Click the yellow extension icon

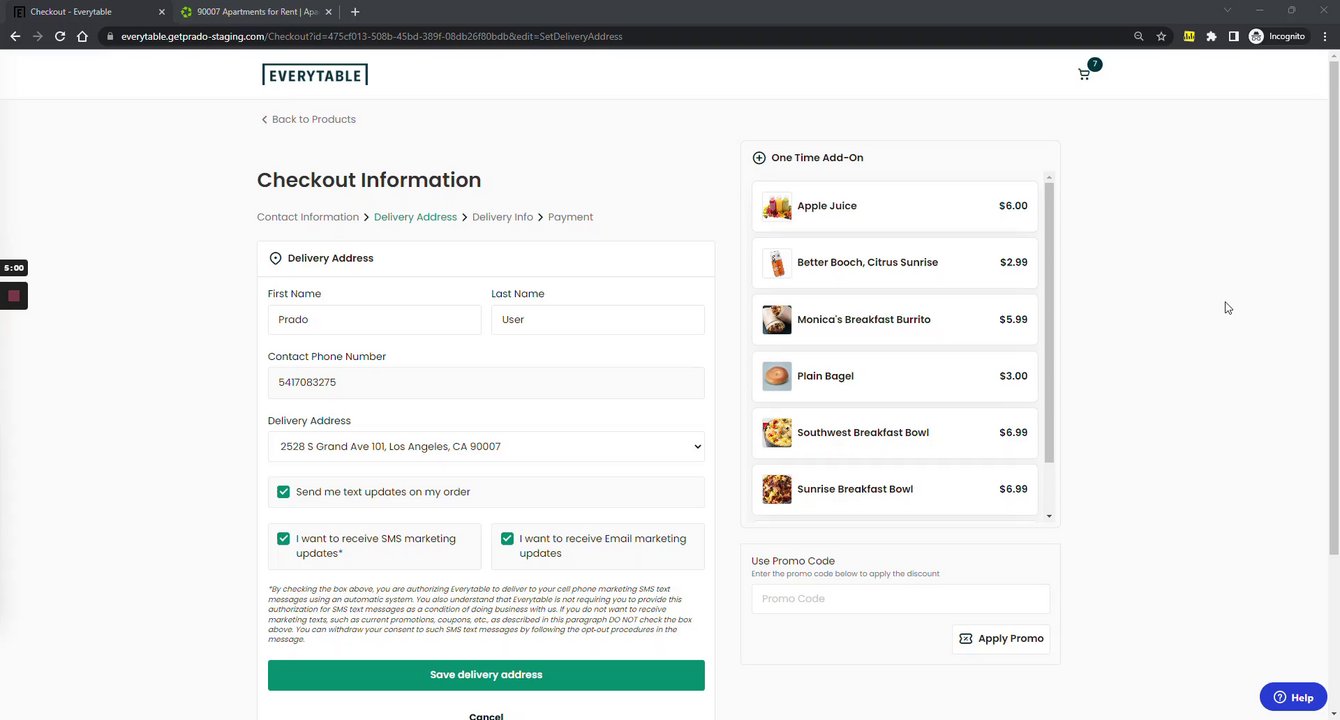click(x=1189, y=36)
